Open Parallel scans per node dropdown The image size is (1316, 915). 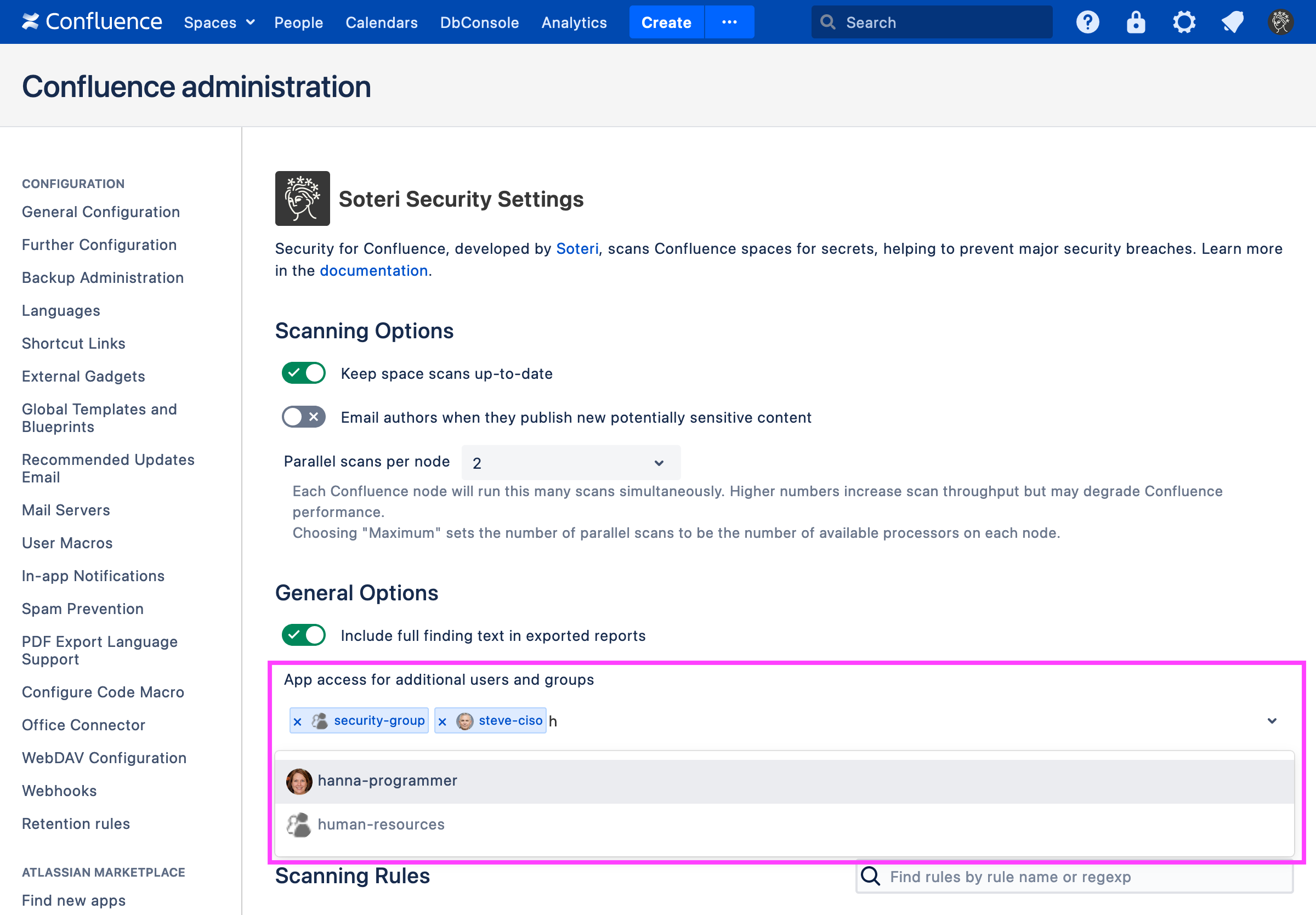pyautogui.click(x=570, y=462)
